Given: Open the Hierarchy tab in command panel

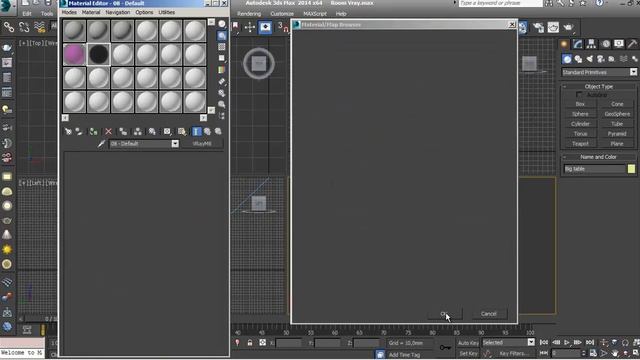Looking at the screenshot, I should click(591, 44).
